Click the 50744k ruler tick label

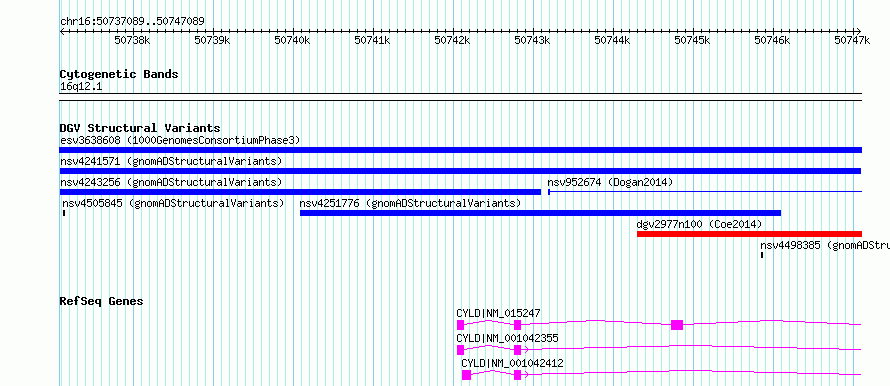(x=612, y=40)
